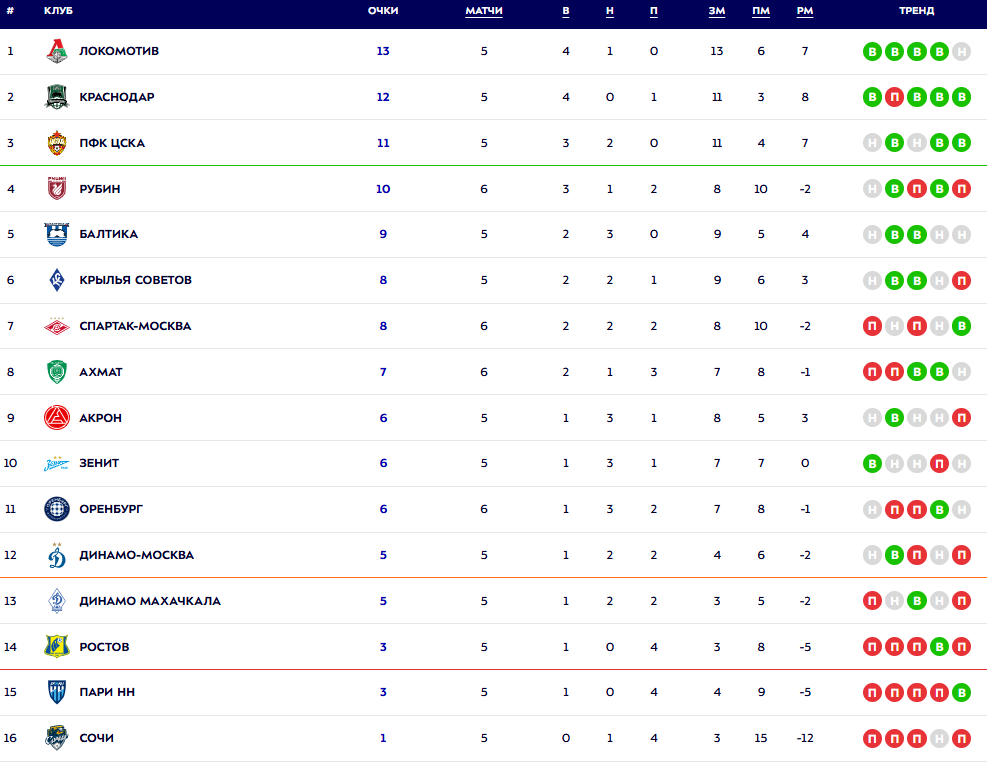Sort table by МАТЧИ column header
Image resolution: width=987 pixels, height=763 pixels.
(x=484, y=11)
